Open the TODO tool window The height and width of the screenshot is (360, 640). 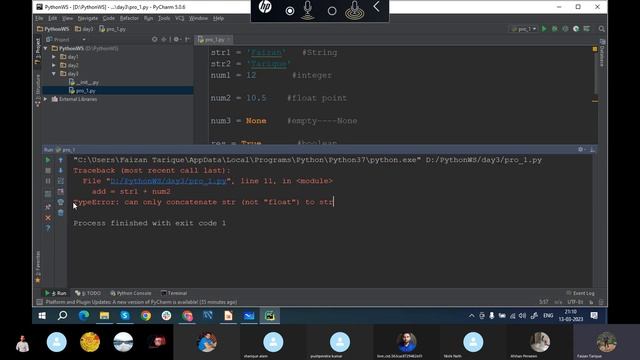point(88,293)
